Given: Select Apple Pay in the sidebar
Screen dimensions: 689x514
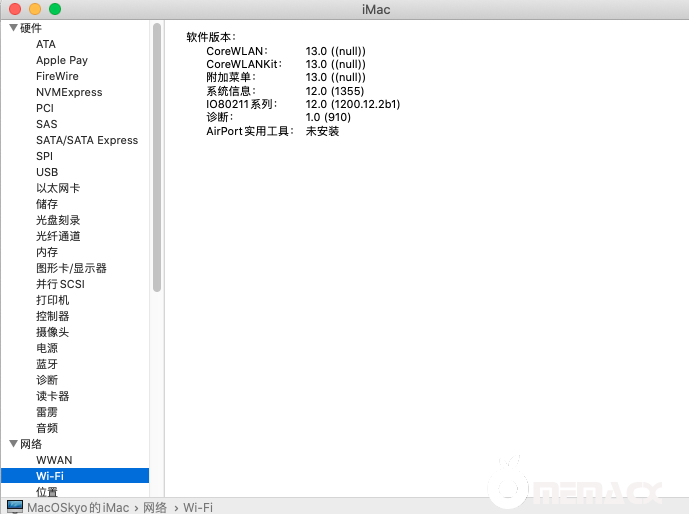Looking at the screenshot, I should click(x=62, y=60).
